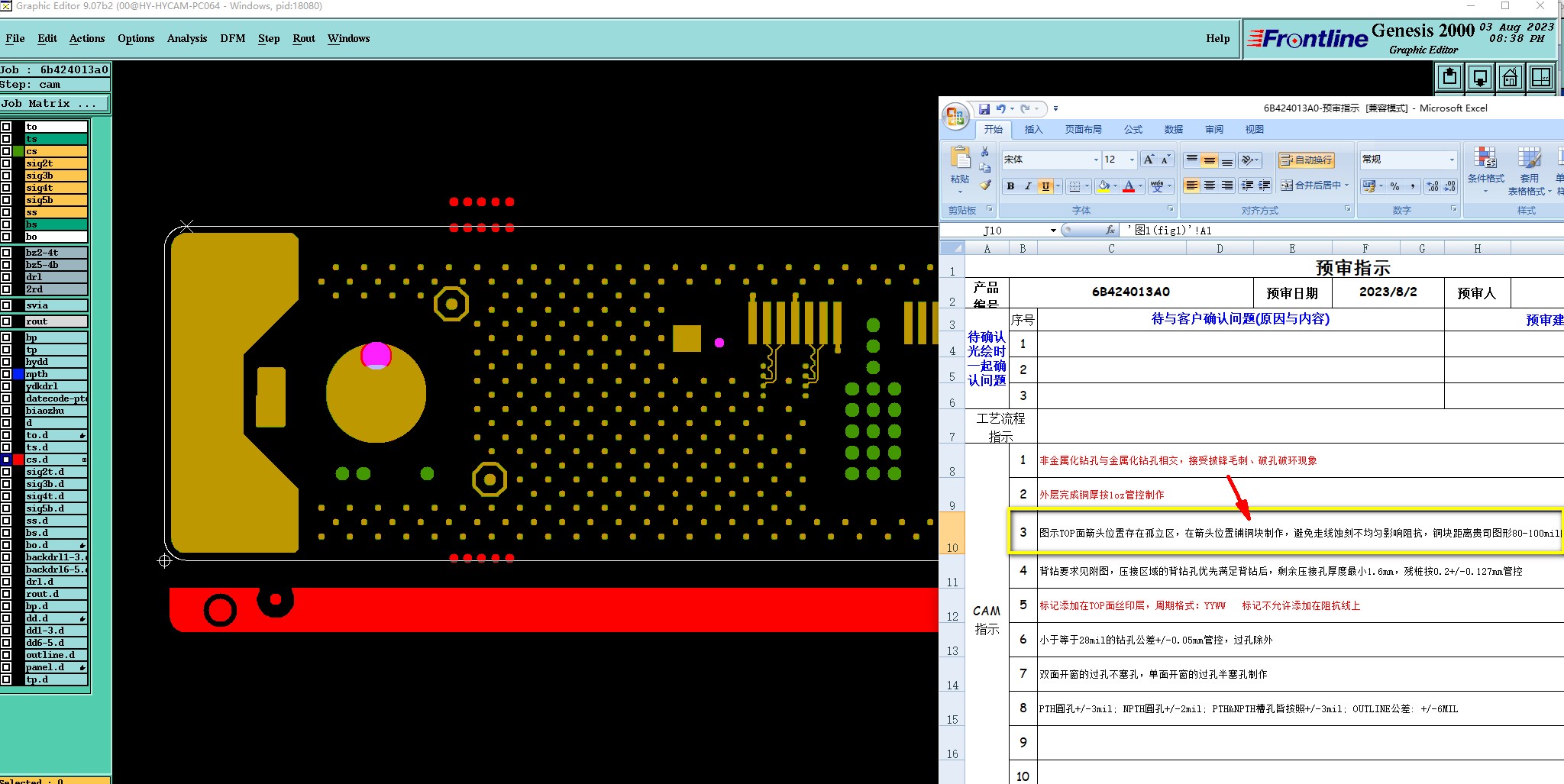Image resolution: width=1564 pixels, height=784 pixels.
Task: Switch to the Excel 公式 tab
Action: pos(1133,130)
